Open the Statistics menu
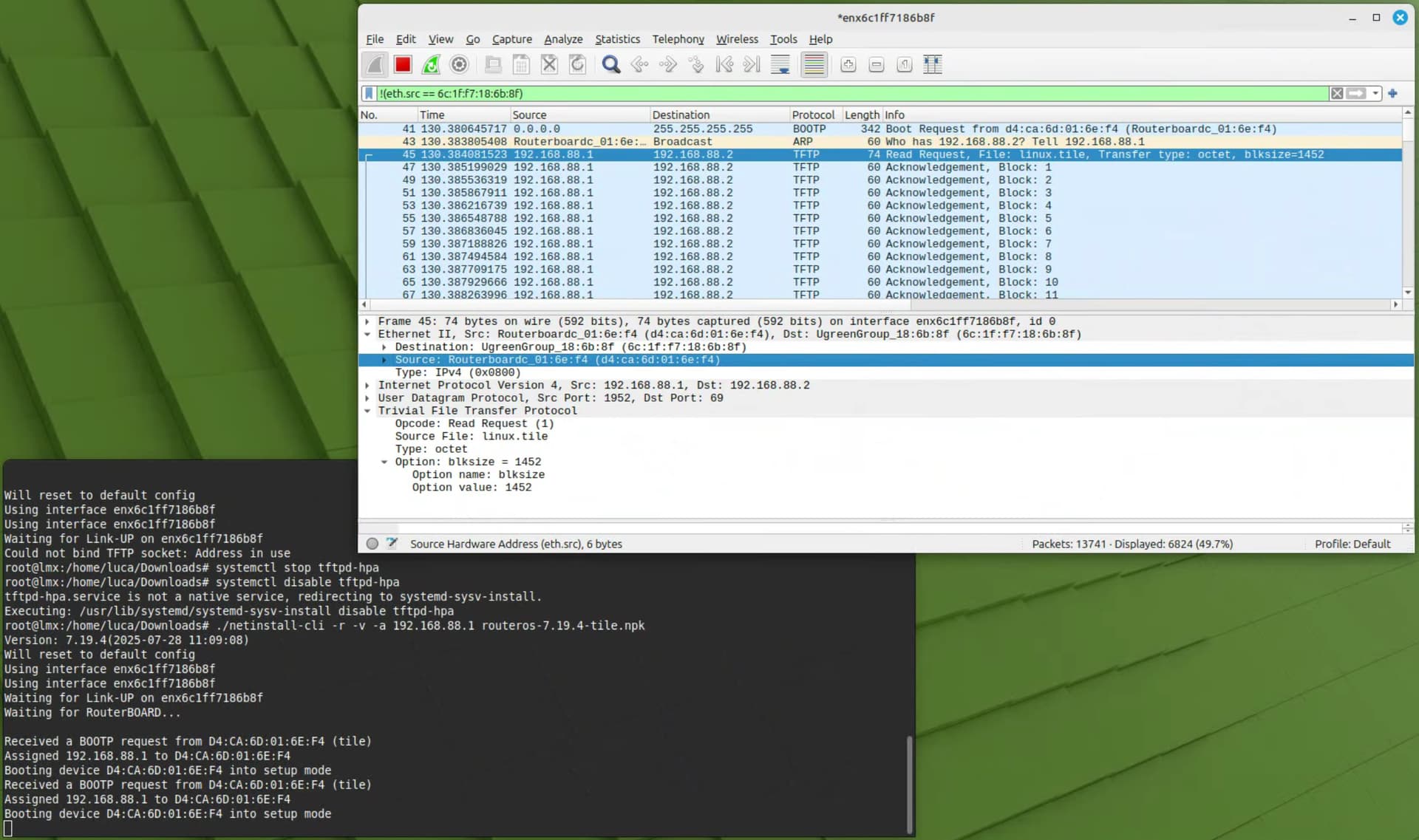 point(617,39)
